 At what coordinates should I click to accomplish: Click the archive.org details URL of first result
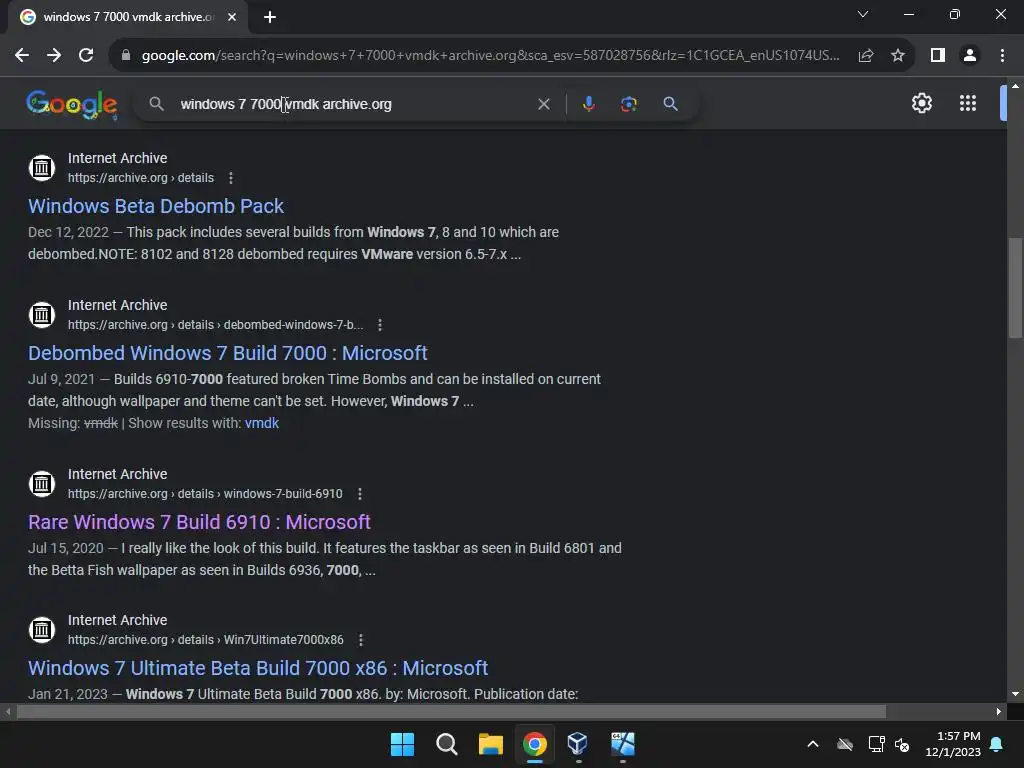pyautogui.click(x=141, y=178)
